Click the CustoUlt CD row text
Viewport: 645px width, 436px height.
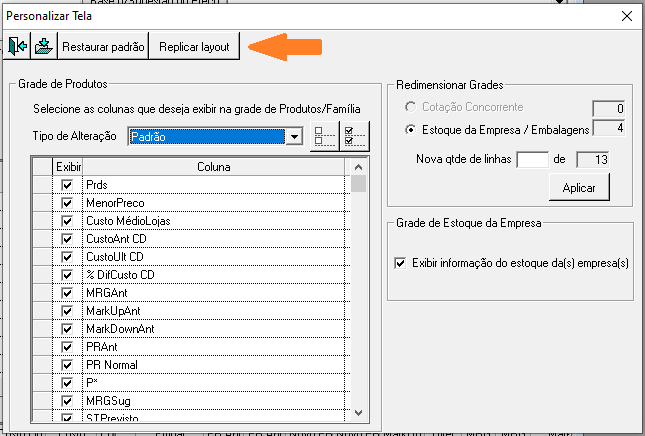click(114, 257)
